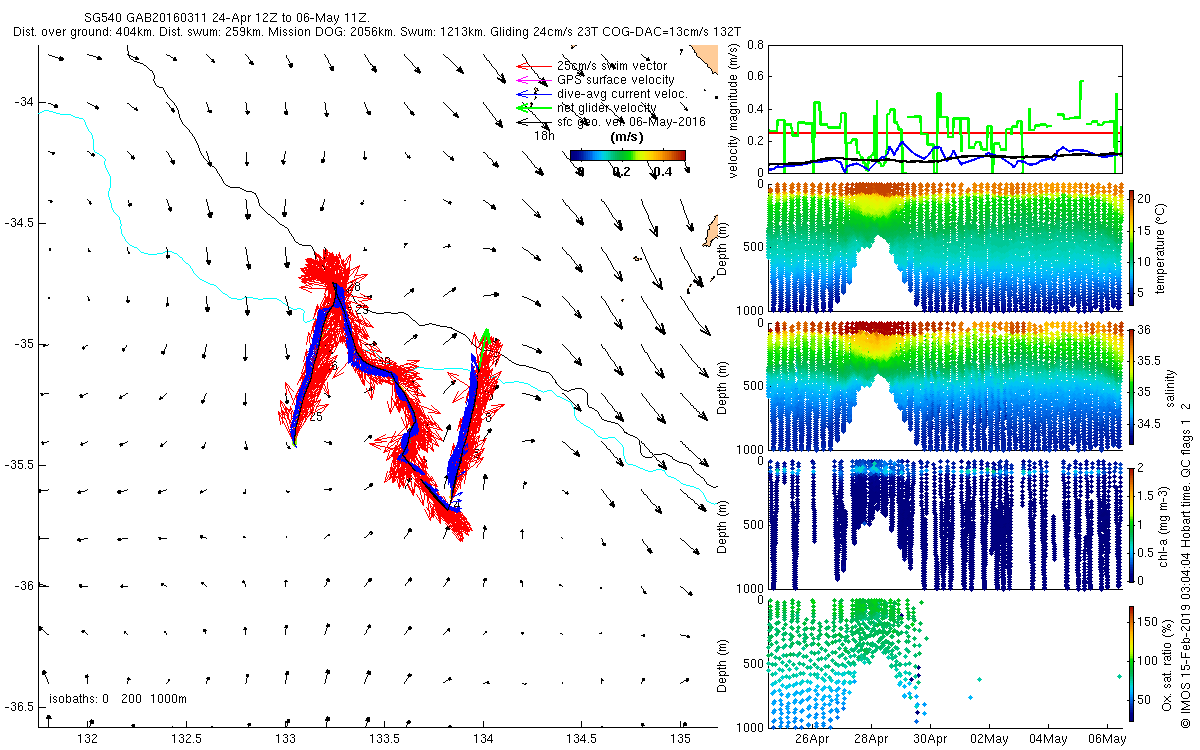Click the map latitude tick '-34.5'

20,223
